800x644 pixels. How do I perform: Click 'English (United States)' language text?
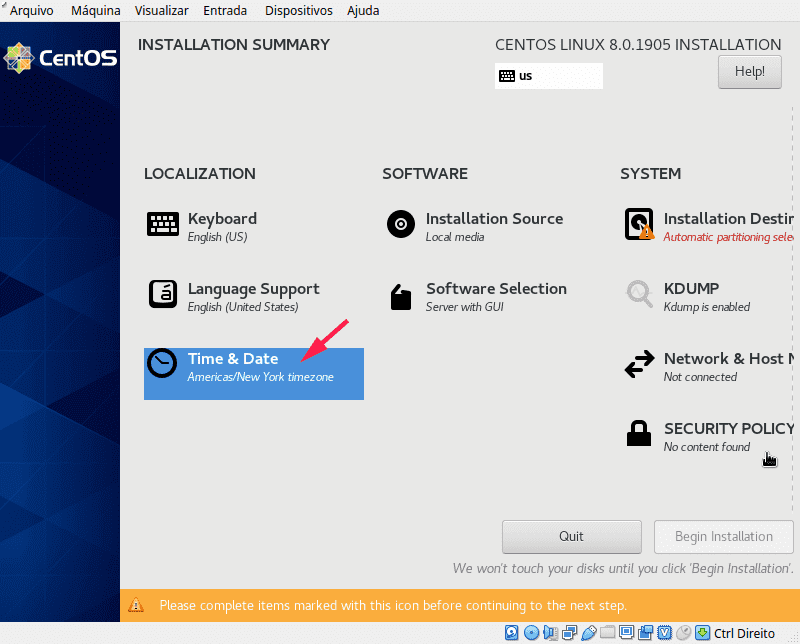243,307
